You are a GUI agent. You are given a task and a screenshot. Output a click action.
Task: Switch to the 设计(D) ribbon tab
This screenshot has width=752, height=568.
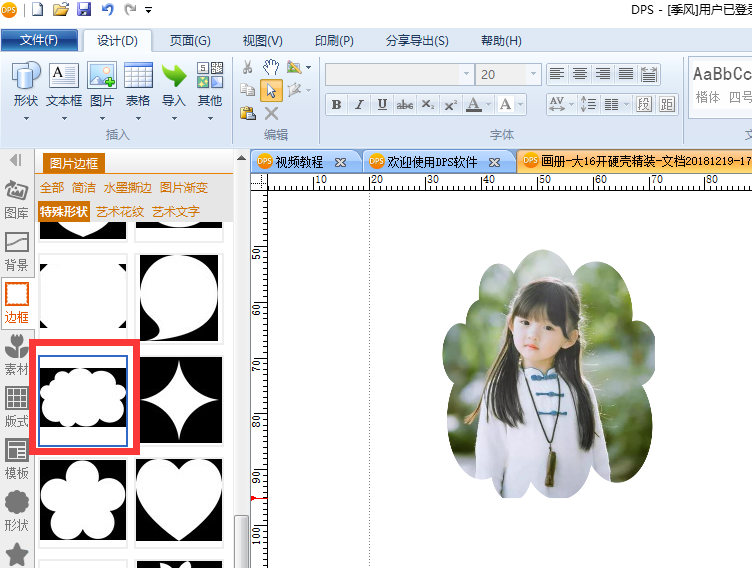pyautogui.click(x=118, y=41)
